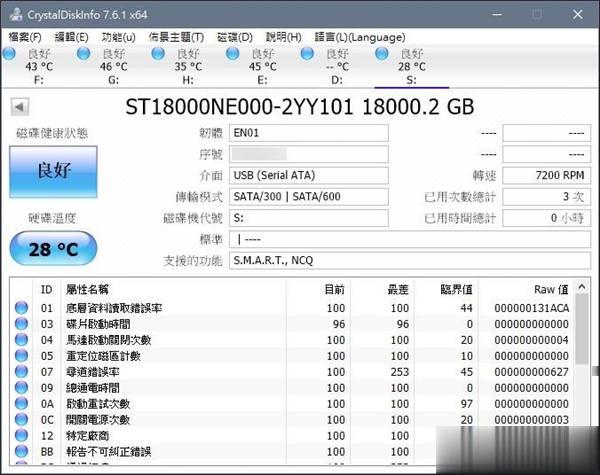The image size is (600, 475).
Task: Click the attribute list scroll up arrow
Action: pyautogui.click(x=582, y=287)
